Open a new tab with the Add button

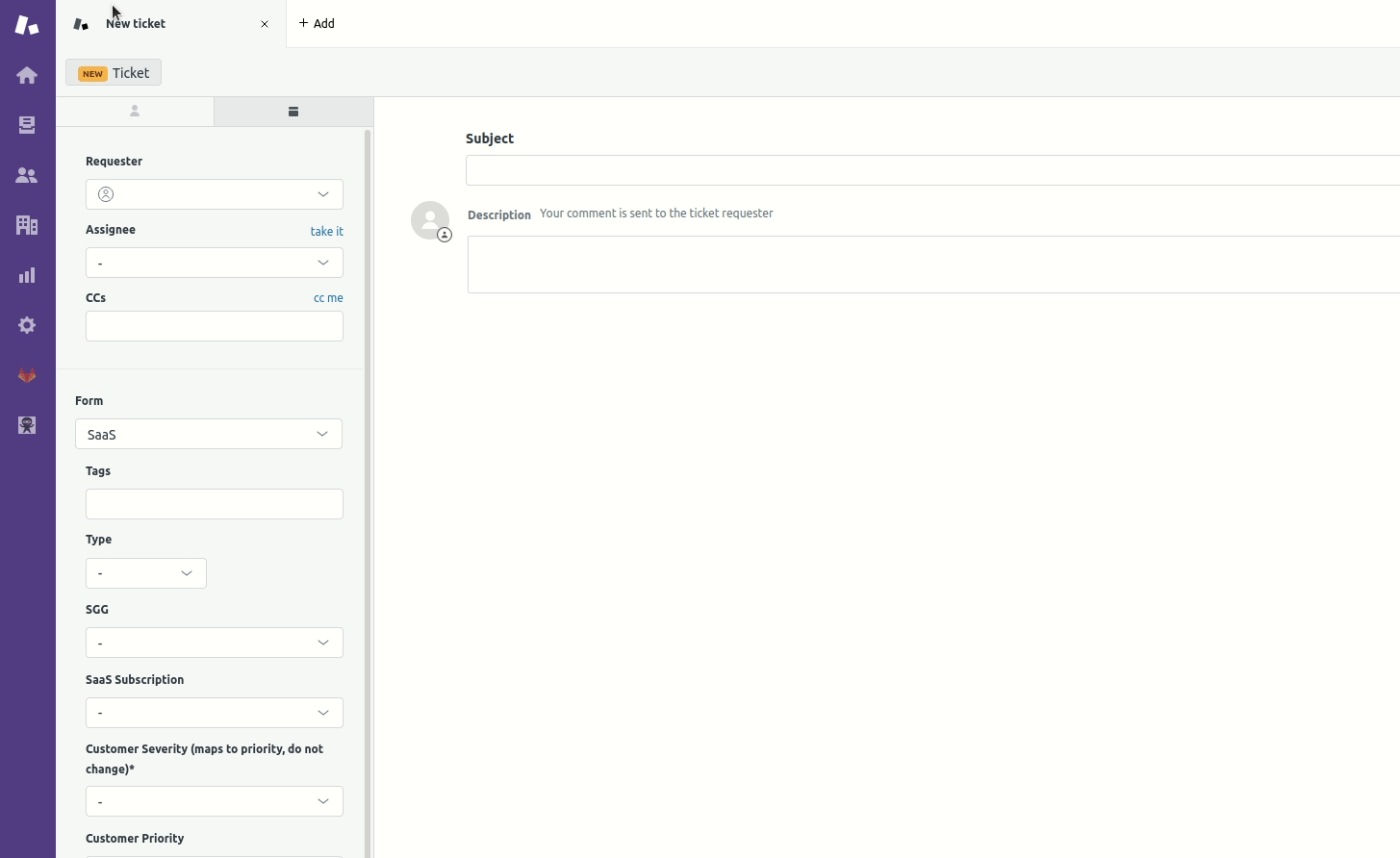point(318,23)
